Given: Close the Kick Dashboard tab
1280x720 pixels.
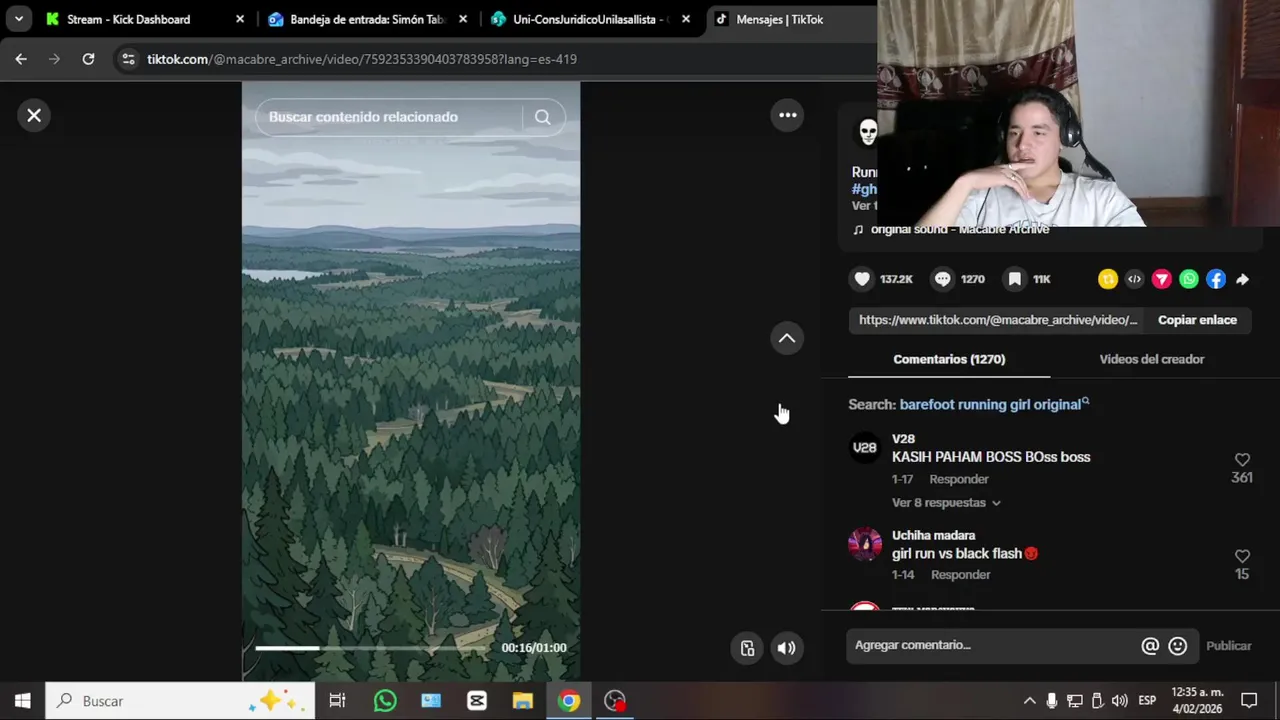Looking at the screenshot, I should pyautogui.click(x=240, y=19).
